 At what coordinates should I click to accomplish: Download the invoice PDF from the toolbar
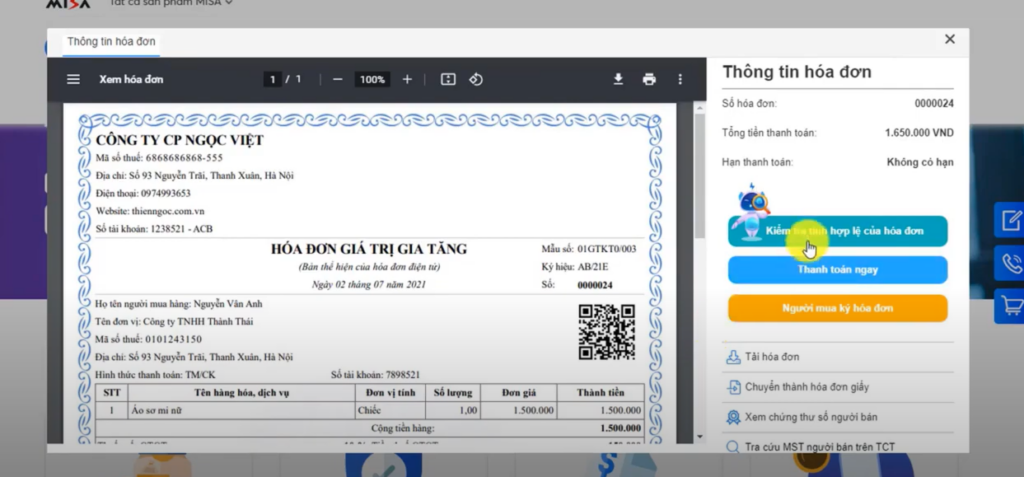click(618, 79)
